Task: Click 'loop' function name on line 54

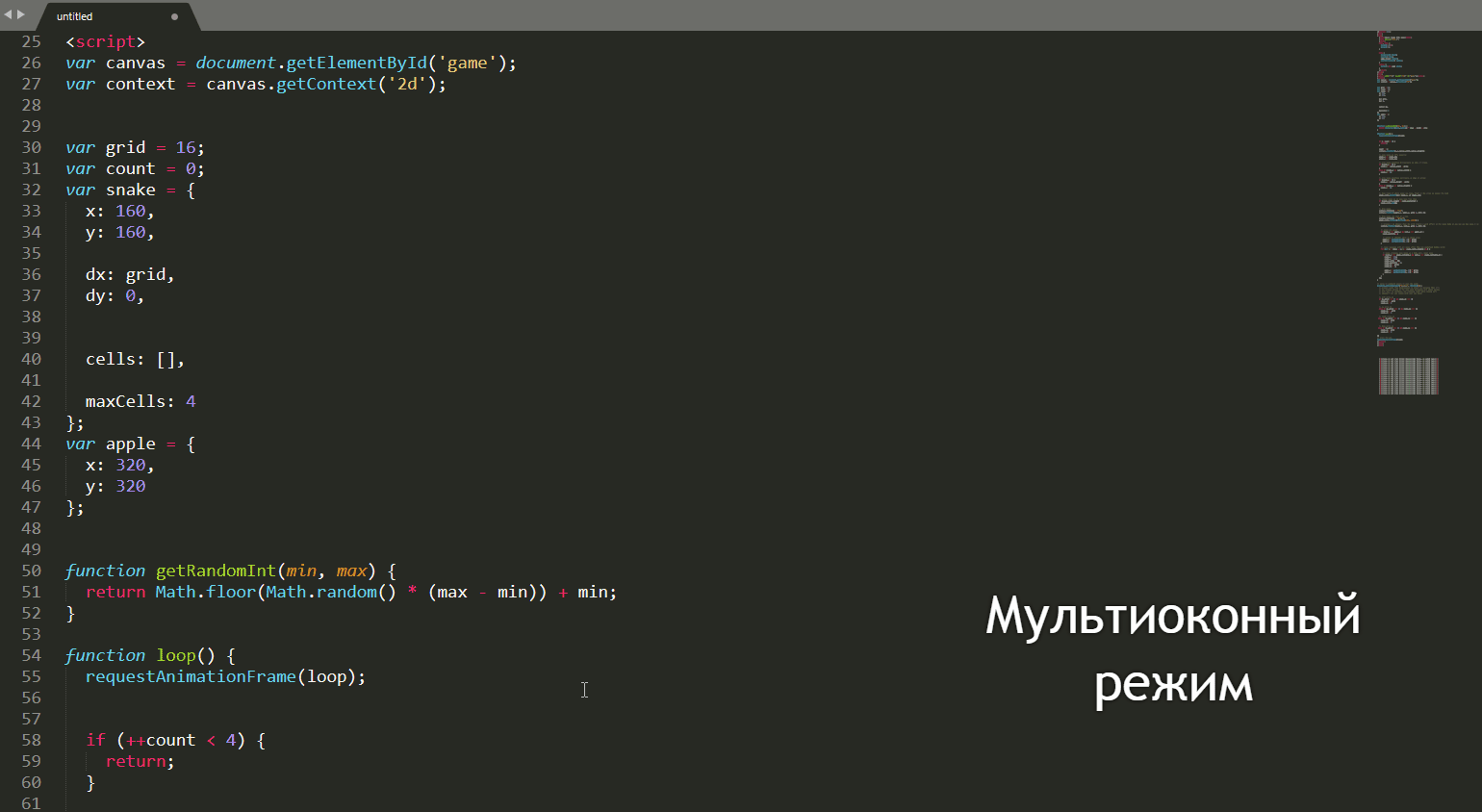Action: tap(176, 655)
